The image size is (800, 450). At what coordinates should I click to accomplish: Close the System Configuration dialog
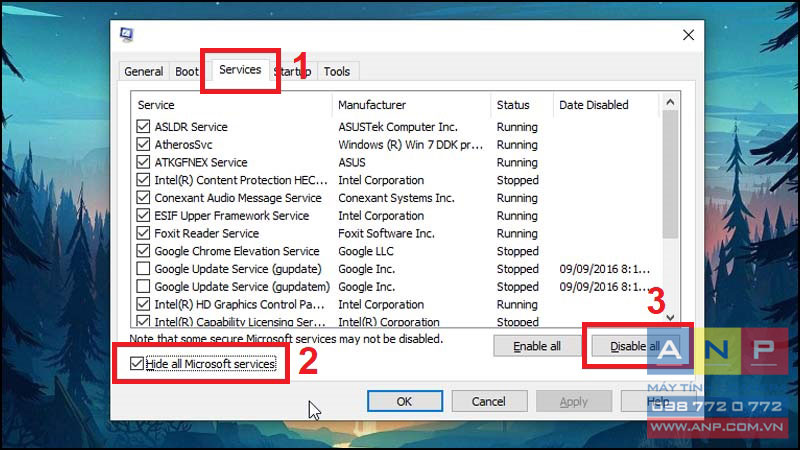688,35
